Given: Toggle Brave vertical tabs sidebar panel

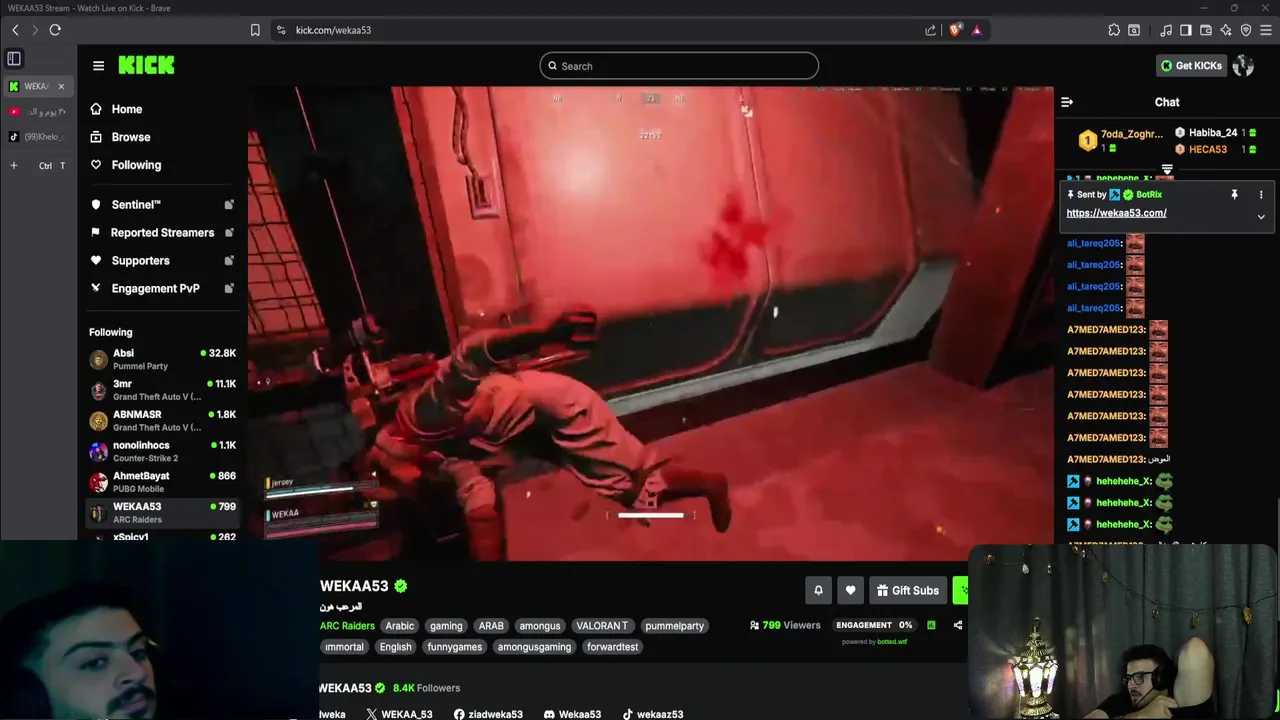Looking at the screenshot, I should click(x=14, y=59).
